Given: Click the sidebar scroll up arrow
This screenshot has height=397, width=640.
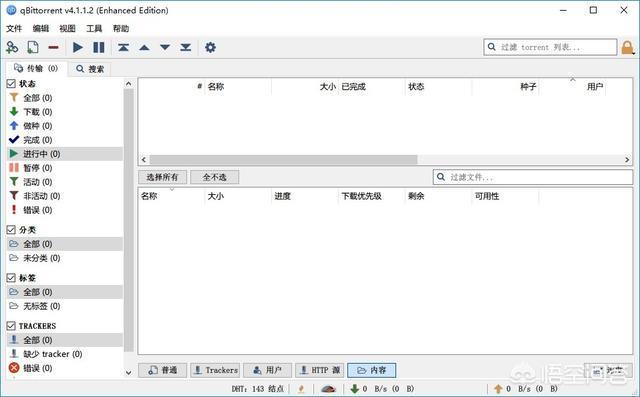Looking at the screenshot, I should (x=129, y=84).
